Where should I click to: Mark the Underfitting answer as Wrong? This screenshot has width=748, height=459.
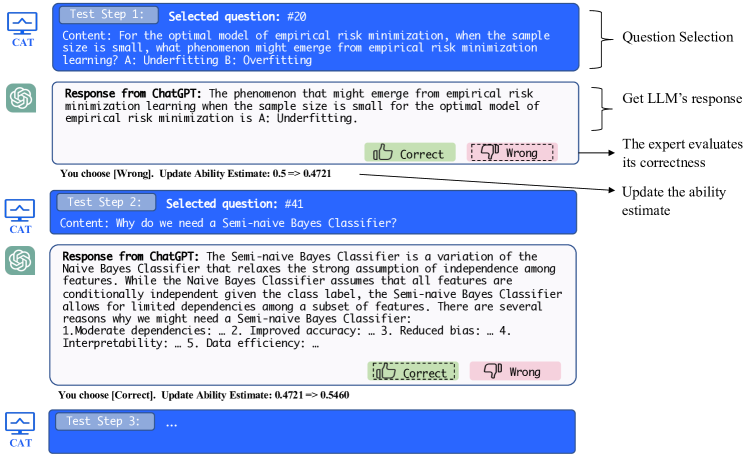tap(512, 152)
